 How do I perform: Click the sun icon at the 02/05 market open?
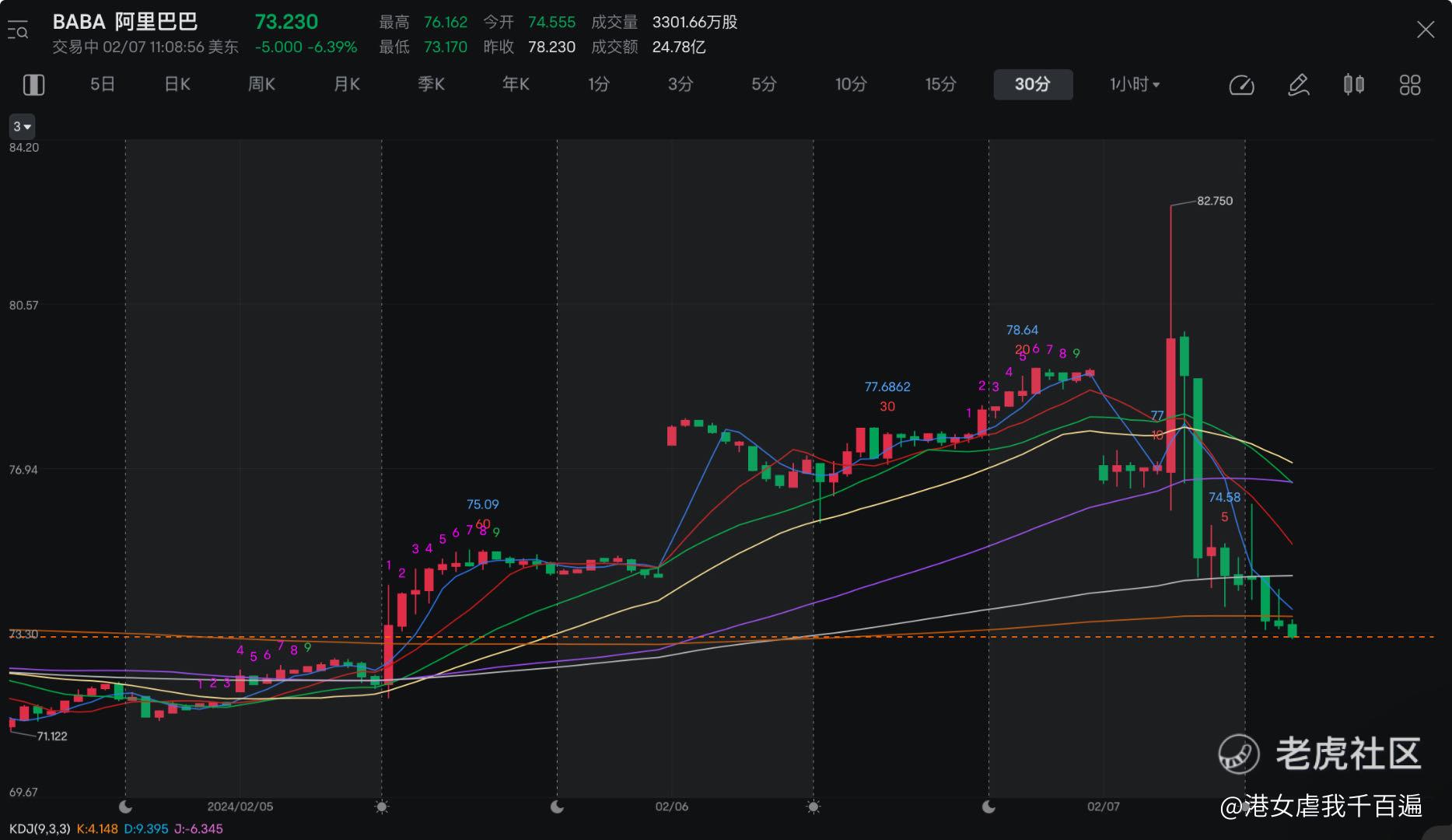pyautogui.click(x=381, y=807)
